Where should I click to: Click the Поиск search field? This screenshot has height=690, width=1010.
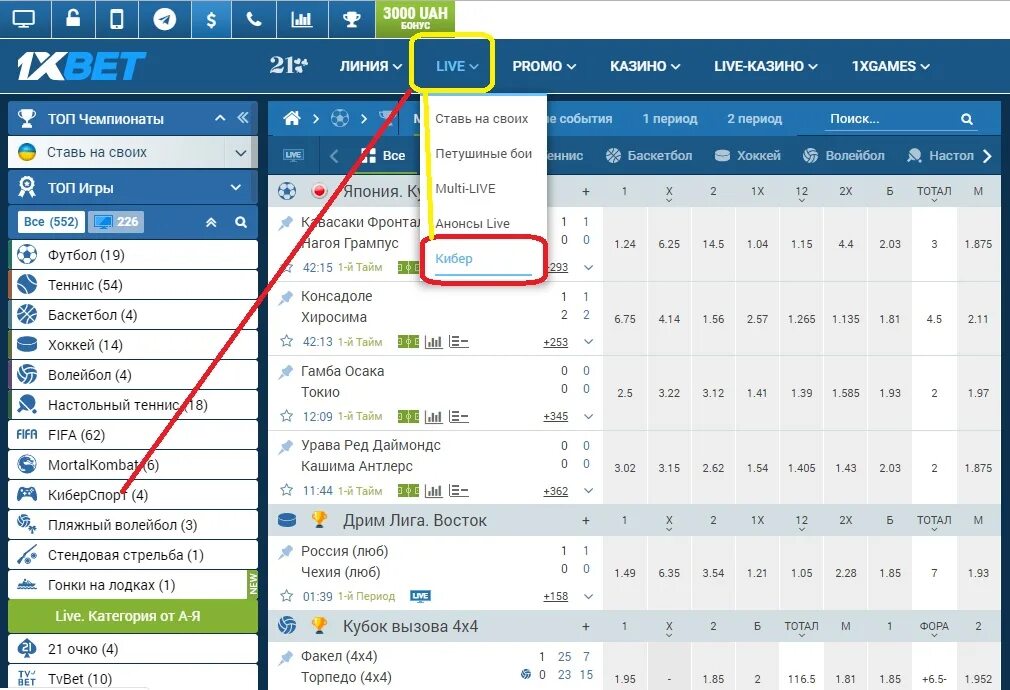pos(892,119)
